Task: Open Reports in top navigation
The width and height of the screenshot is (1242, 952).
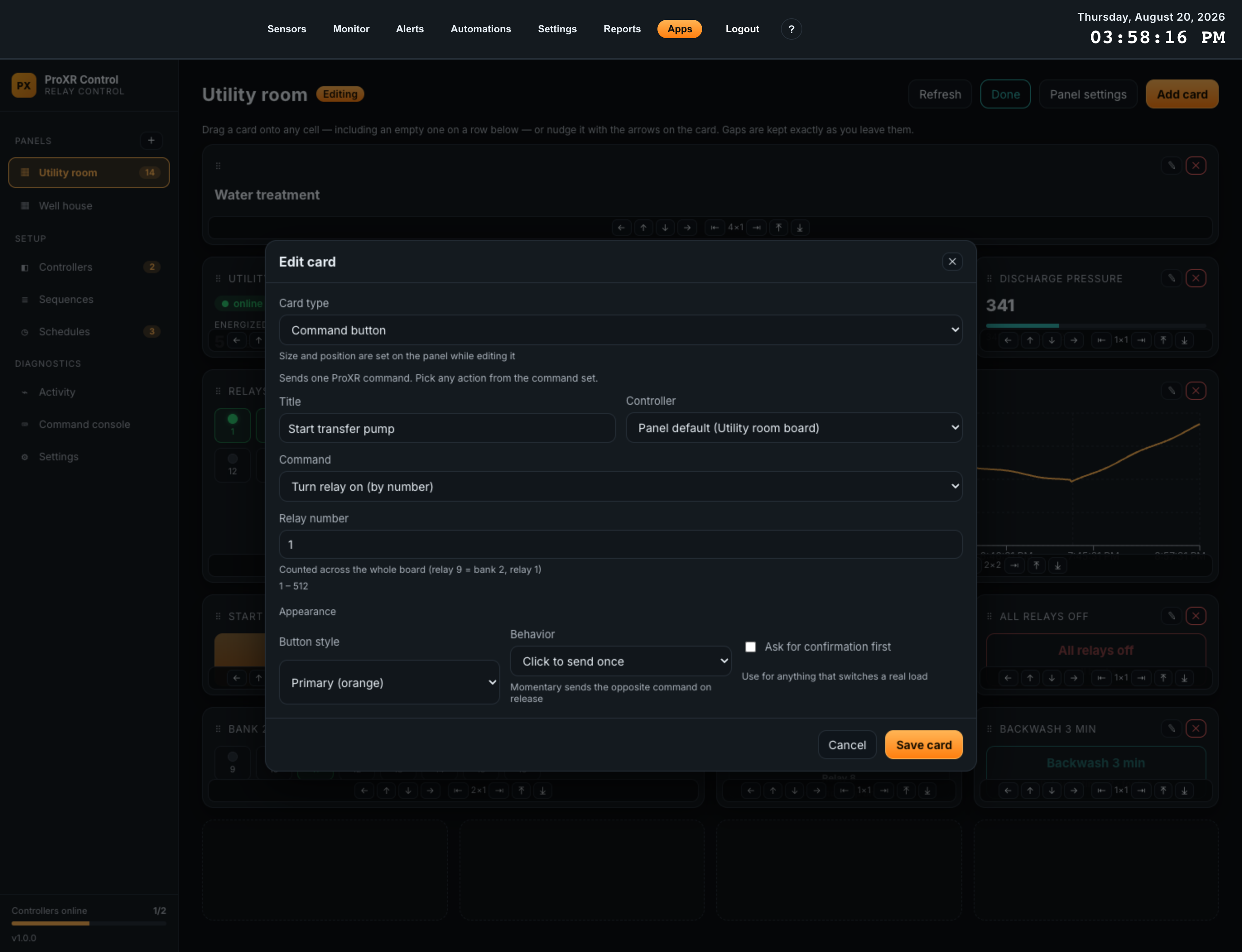Action: 622,29
